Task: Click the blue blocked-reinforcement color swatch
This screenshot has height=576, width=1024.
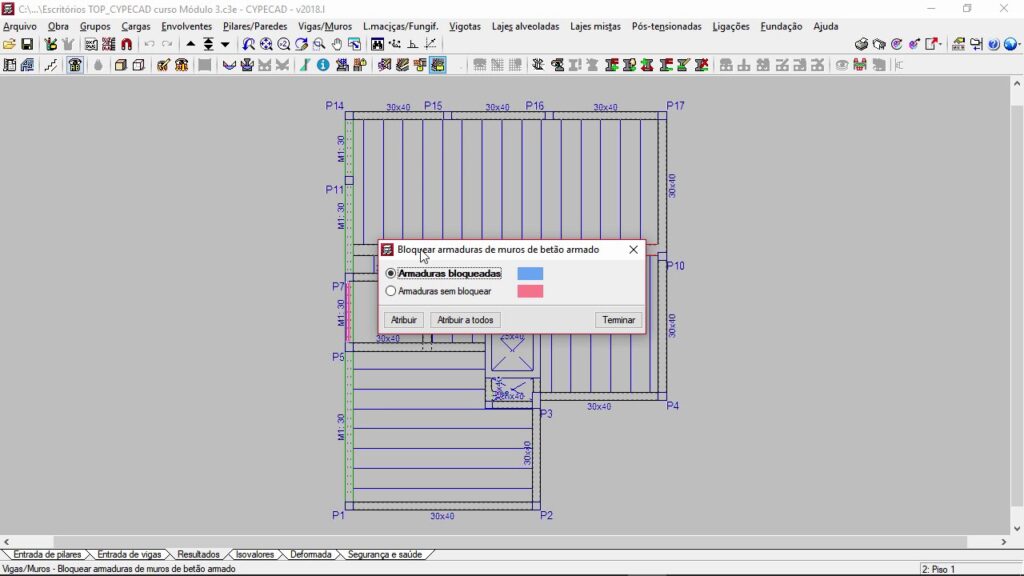Action: [530, 273]
